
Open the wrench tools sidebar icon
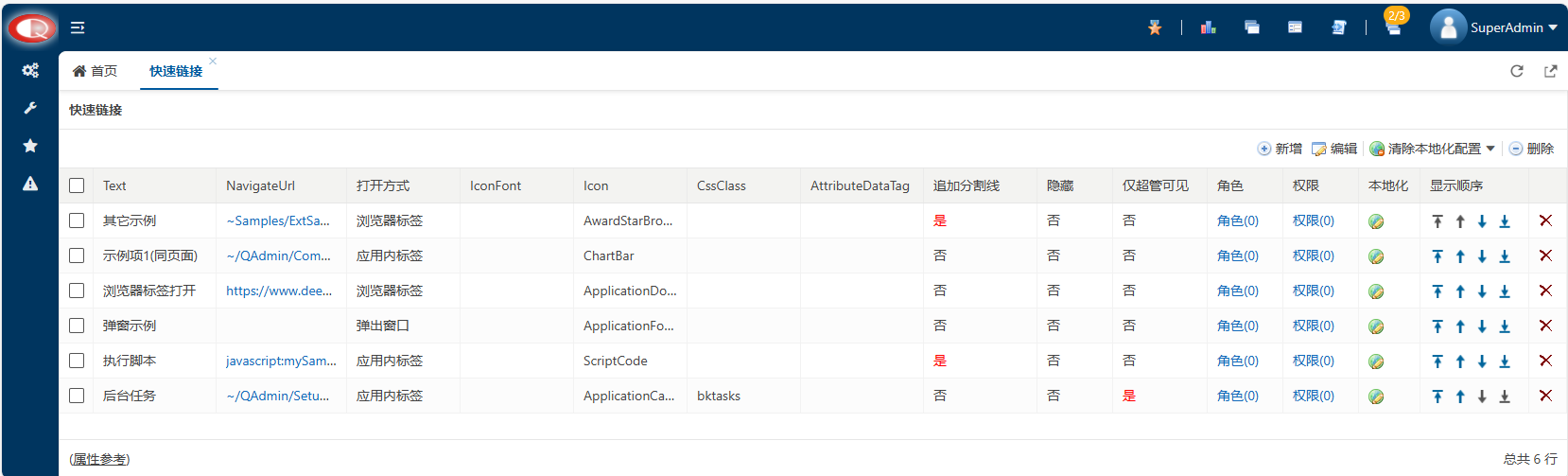30,108
